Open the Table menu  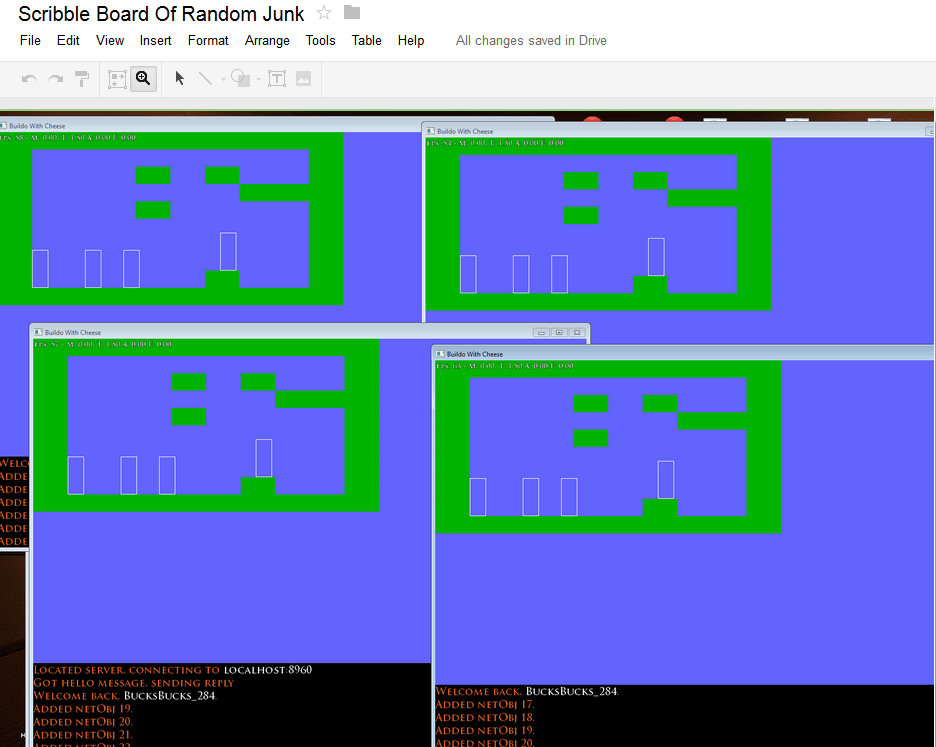point(366,40)
